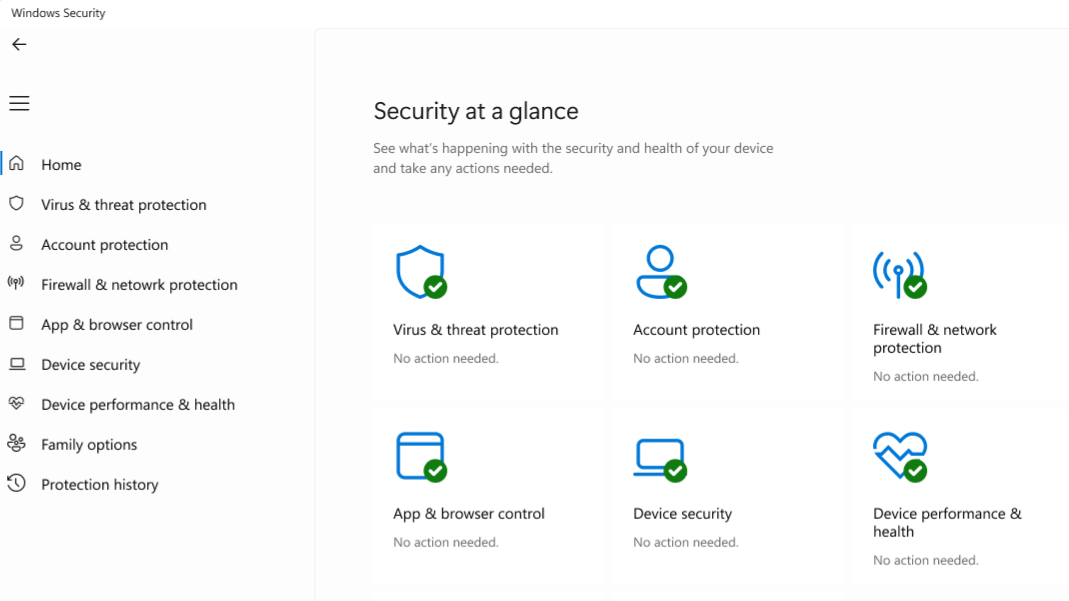Click the large App & browser window icon

(x=421, y=457)
